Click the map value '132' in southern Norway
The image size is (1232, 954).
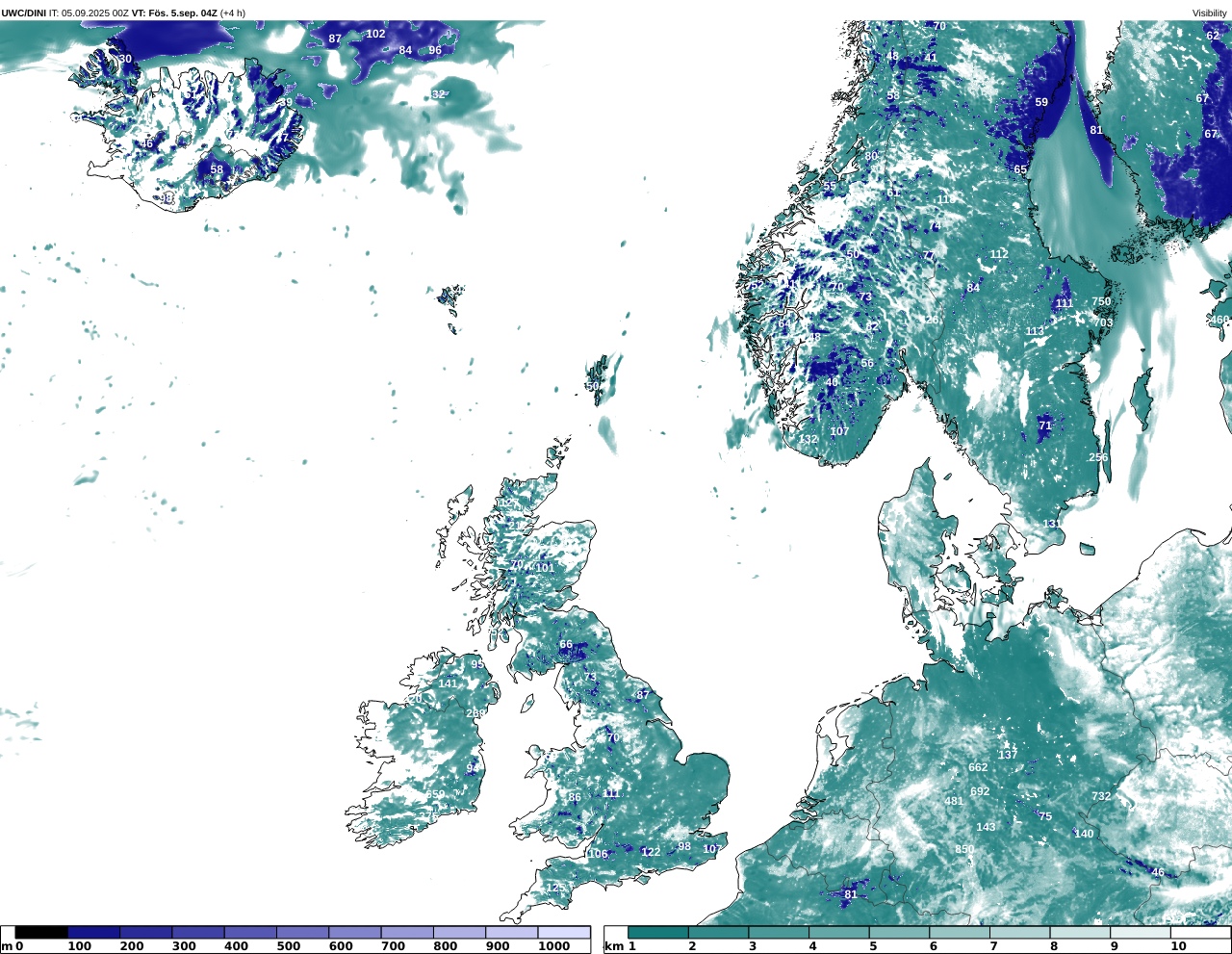[808, 439]
